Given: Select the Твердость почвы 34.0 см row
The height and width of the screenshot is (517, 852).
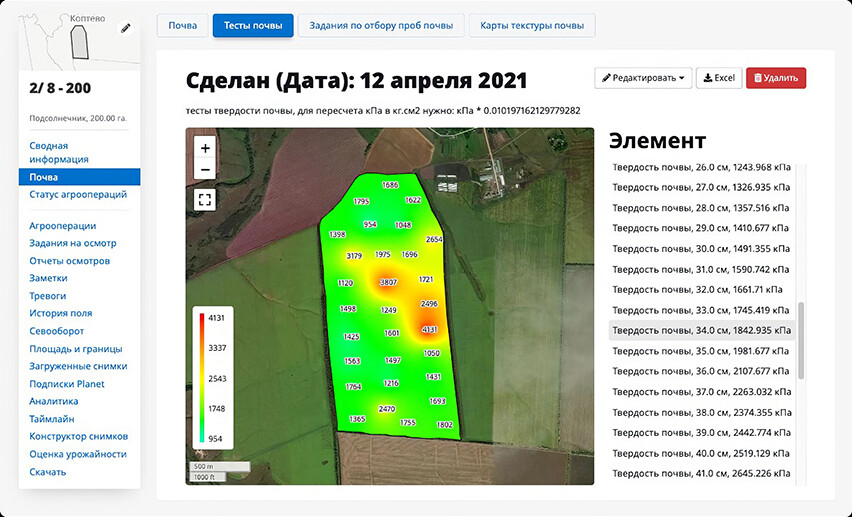Looking at the screenshot, I should [701, 330].
